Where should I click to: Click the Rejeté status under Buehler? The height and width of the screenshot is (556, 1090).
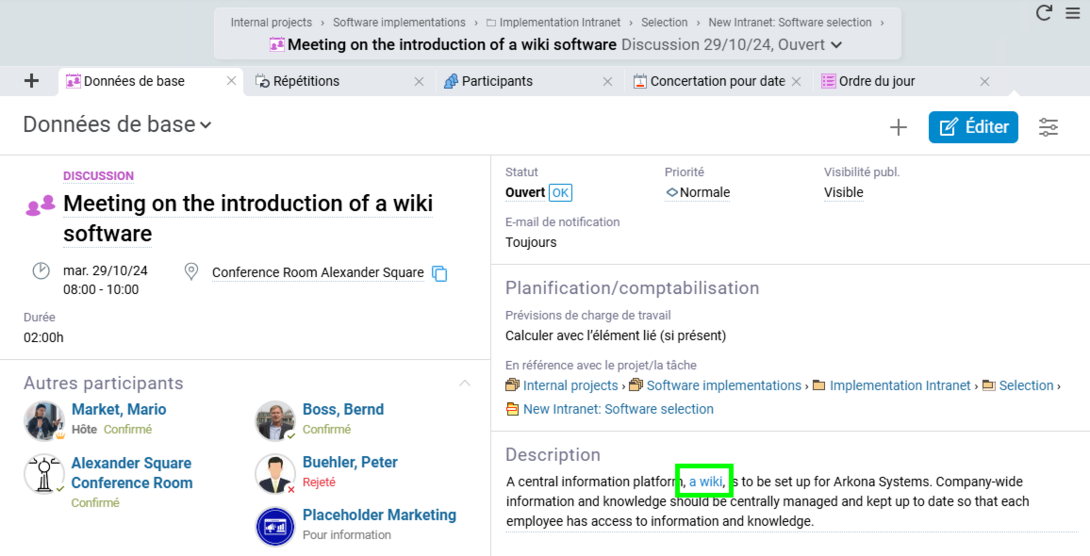point(319,482)
